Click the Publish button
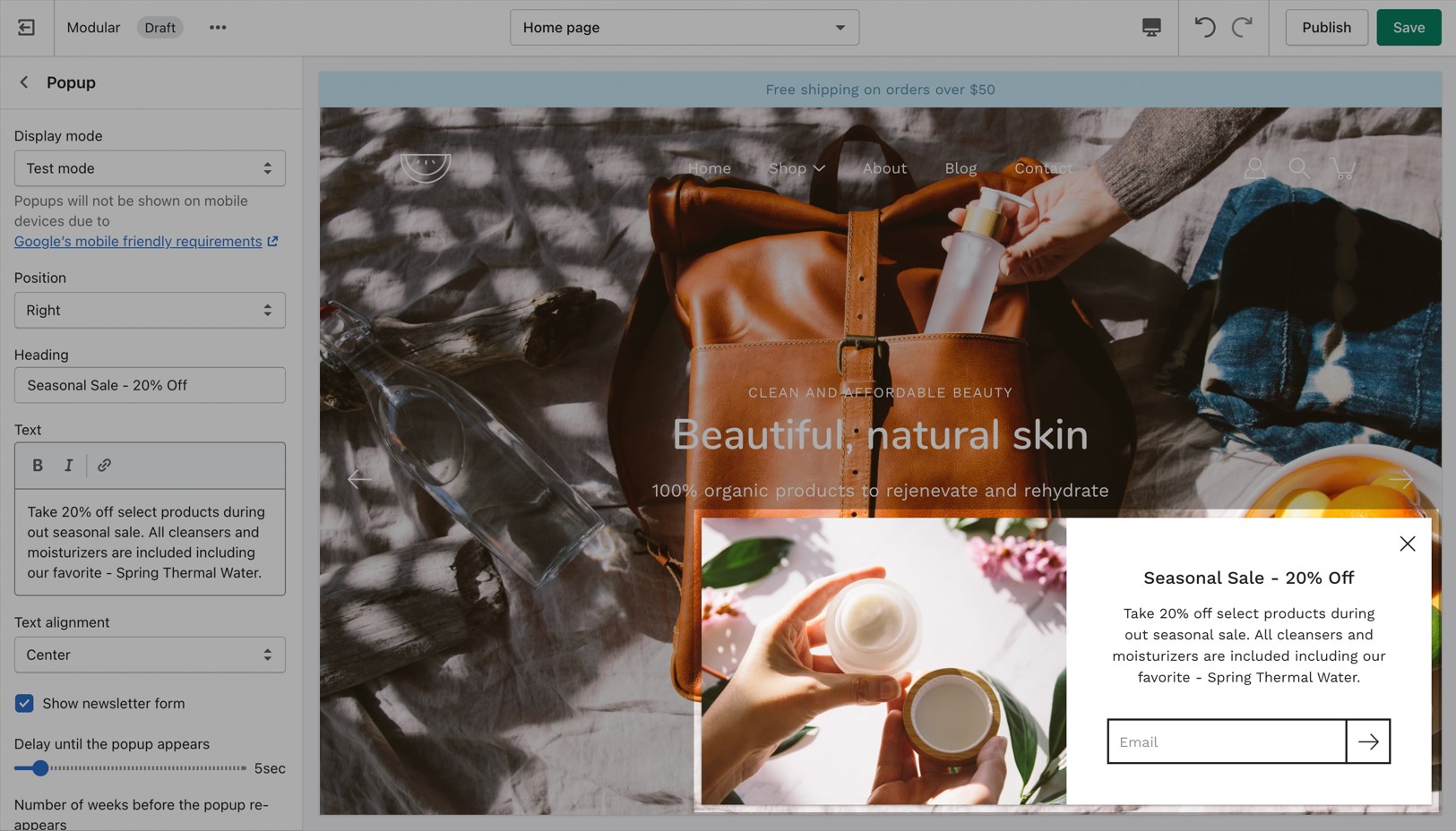Viewport: 1456px width, 831px height. click(x=1325, y=28)
